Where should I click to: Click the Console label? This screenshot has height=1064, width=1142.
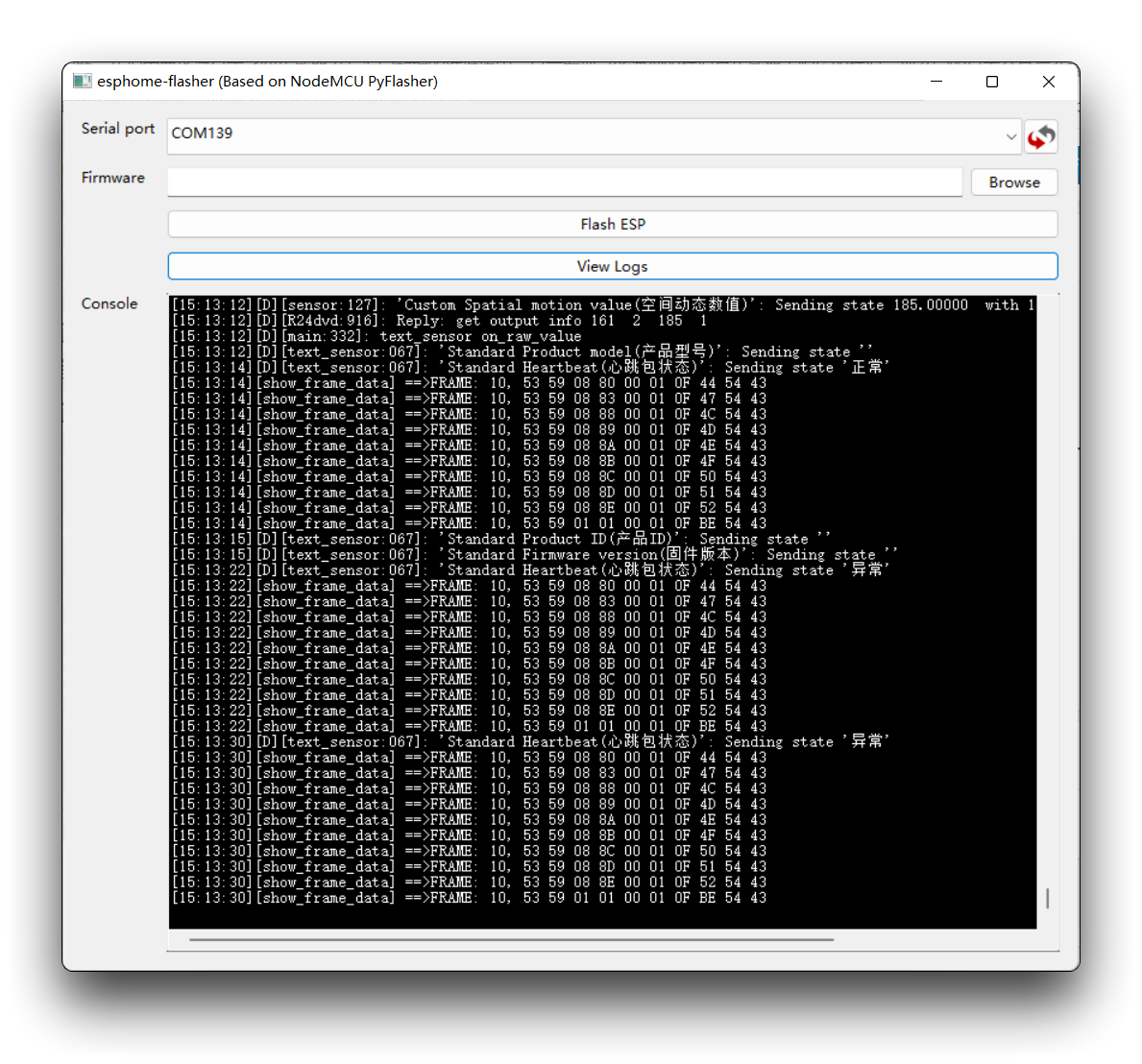click(x=109, y=303)
